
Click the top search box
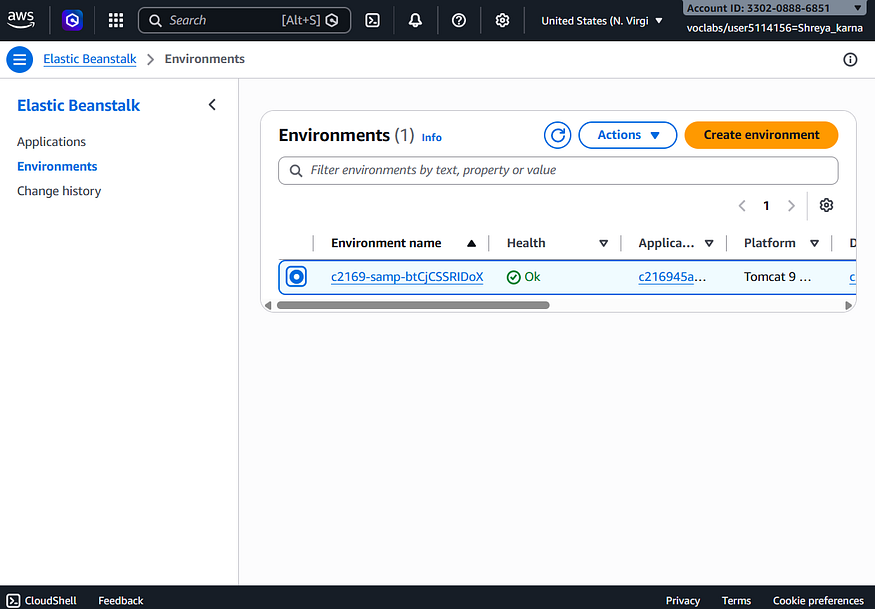click(x=244, y=21)
